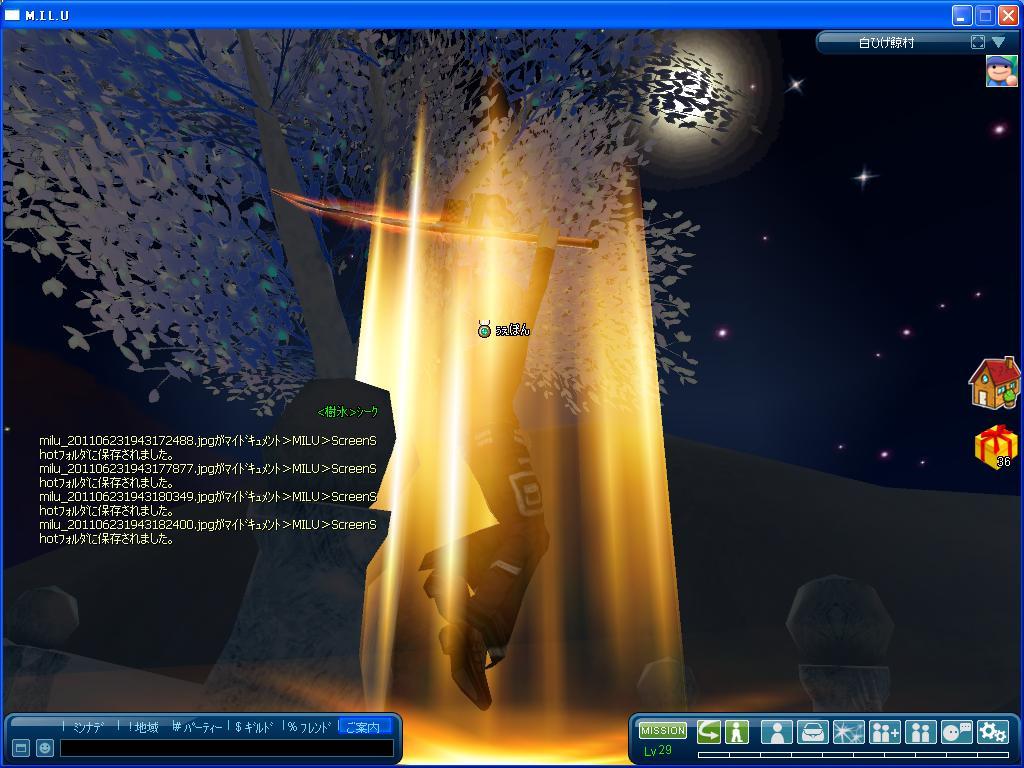Open the gift box icon showing 36

(996, 447)
